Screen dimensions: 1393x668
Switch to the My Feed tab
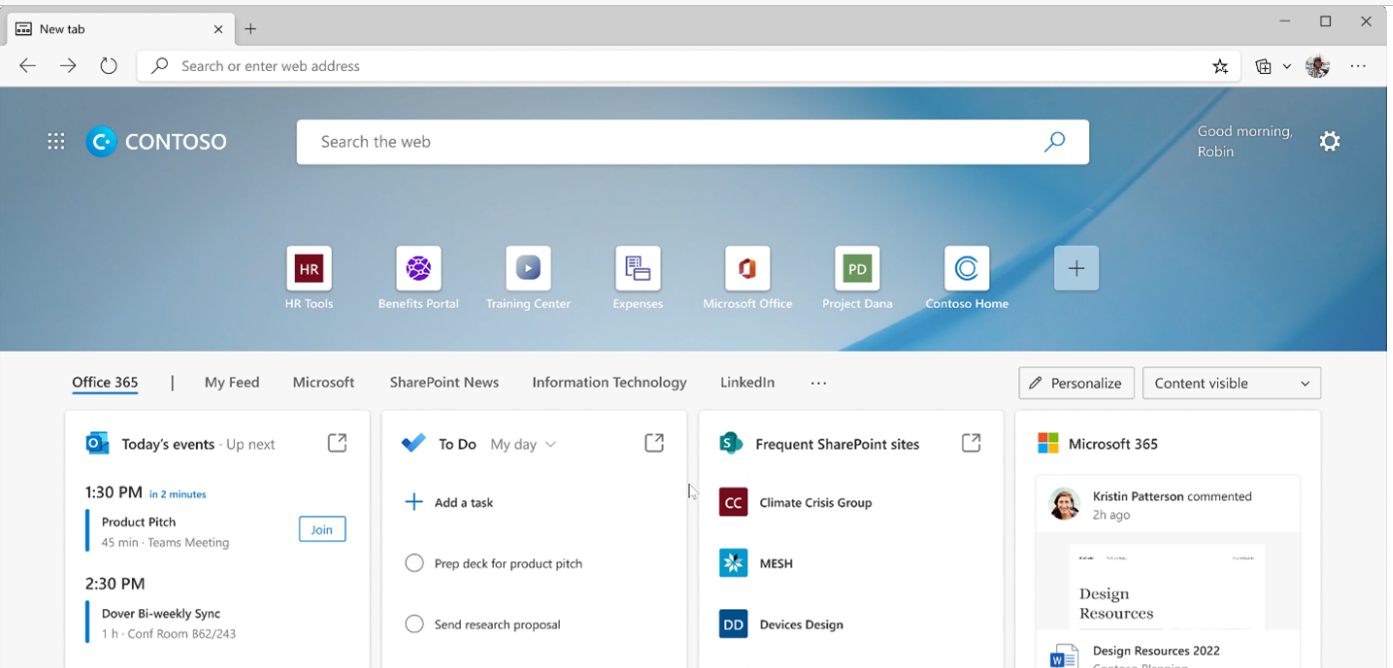(x=232, y=382)
